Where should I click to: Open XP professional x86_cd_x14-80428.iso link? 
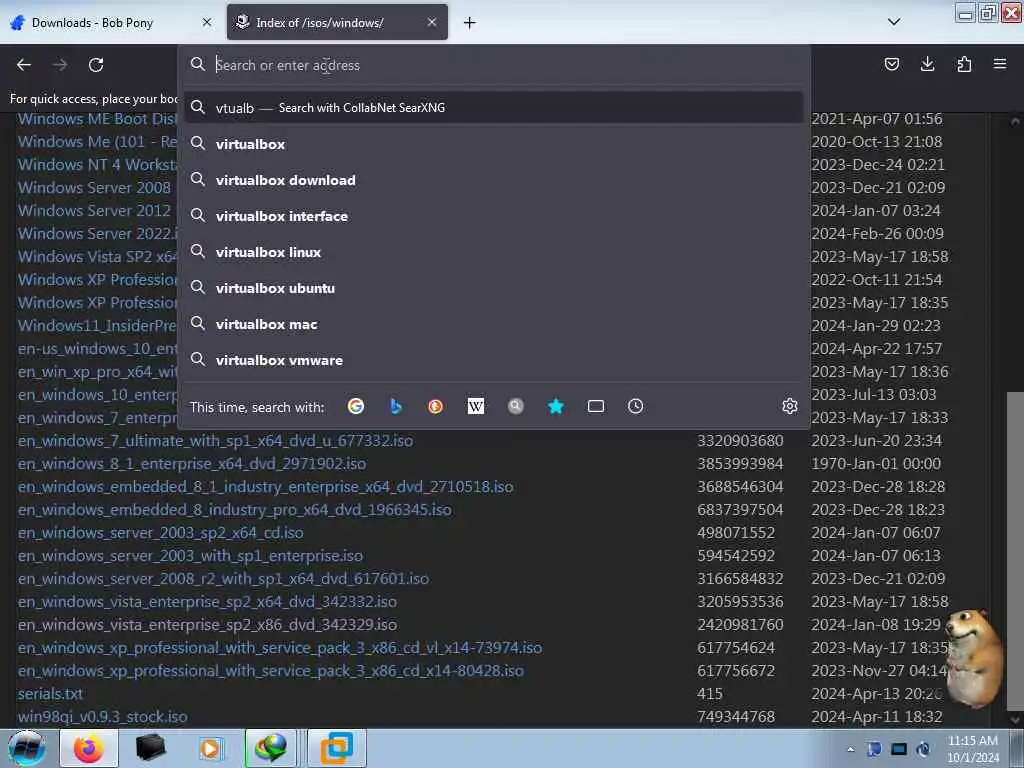tap(270, 671)
